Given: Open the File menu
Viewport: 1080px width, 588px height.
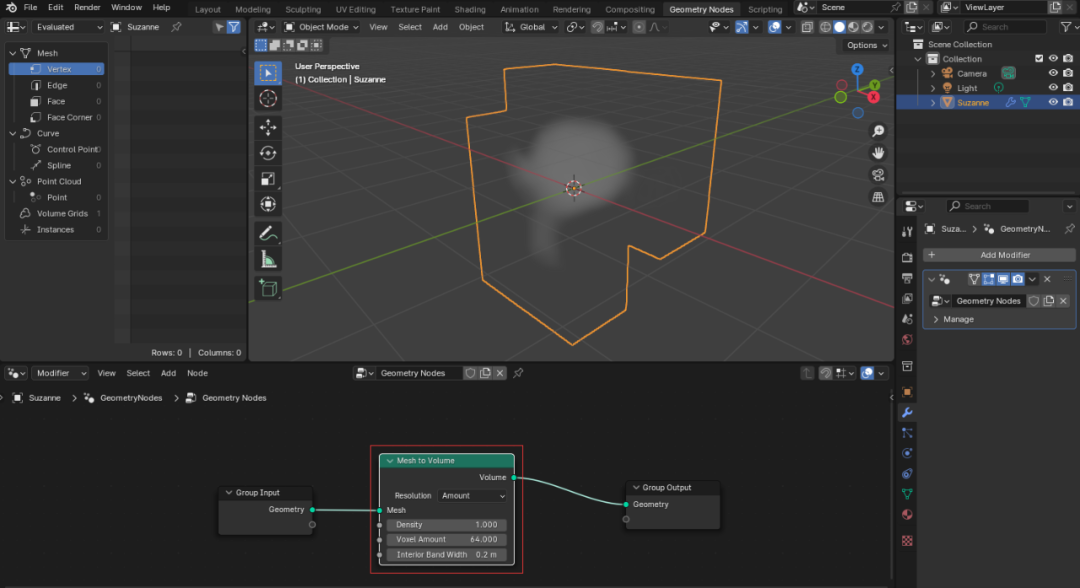Looking at the screenshot, I should pyautogui.click(x=30, y=8).
